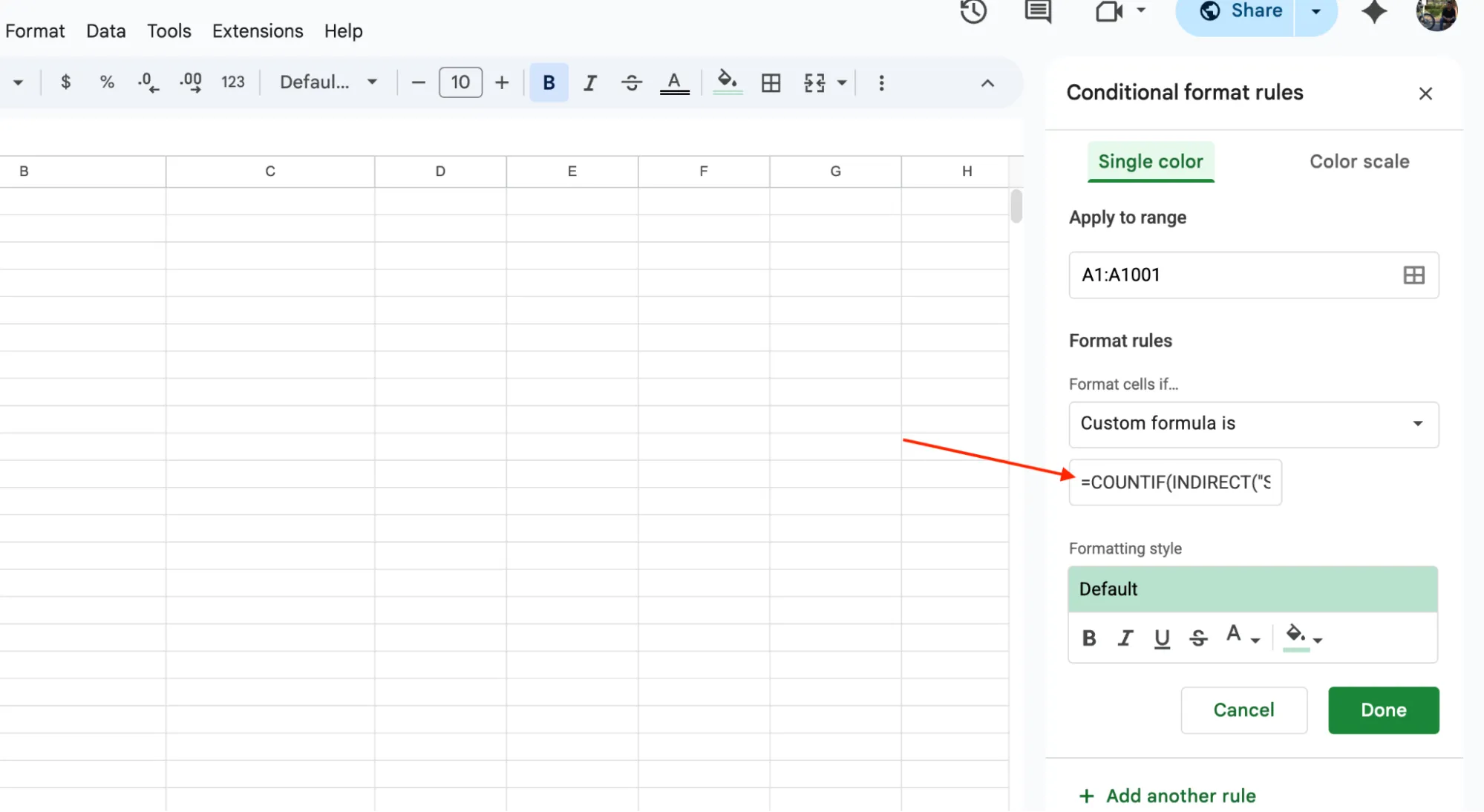Image resolution: width=1484 pixels, height=812 pixels.
Task: Apply bold formatting from the toolbar
Action: pos(548,82)
